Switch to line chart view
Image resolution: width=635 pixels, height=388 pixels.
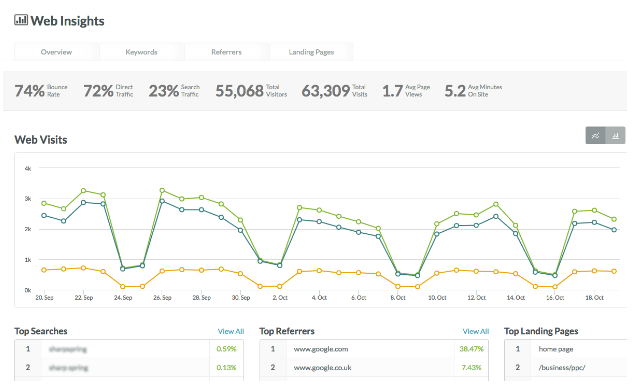(595, 135)
